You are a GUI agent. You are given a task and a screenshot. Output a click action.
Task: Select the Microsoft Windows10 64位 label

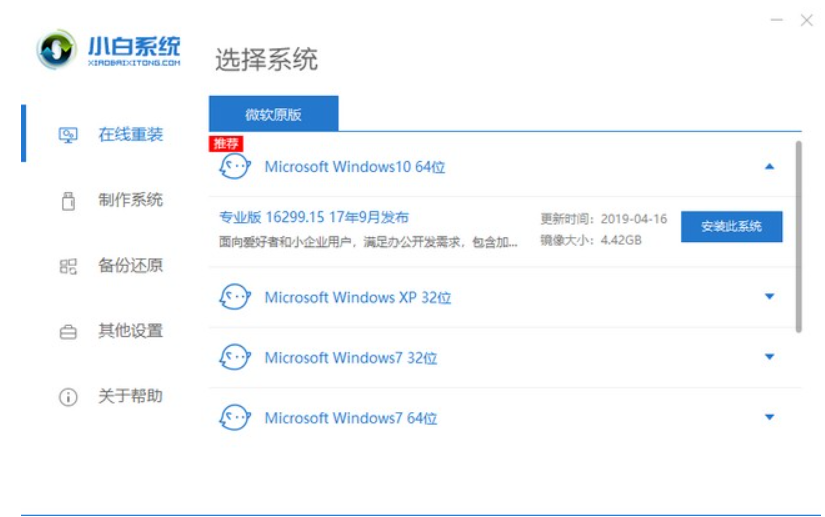[355, 167]
